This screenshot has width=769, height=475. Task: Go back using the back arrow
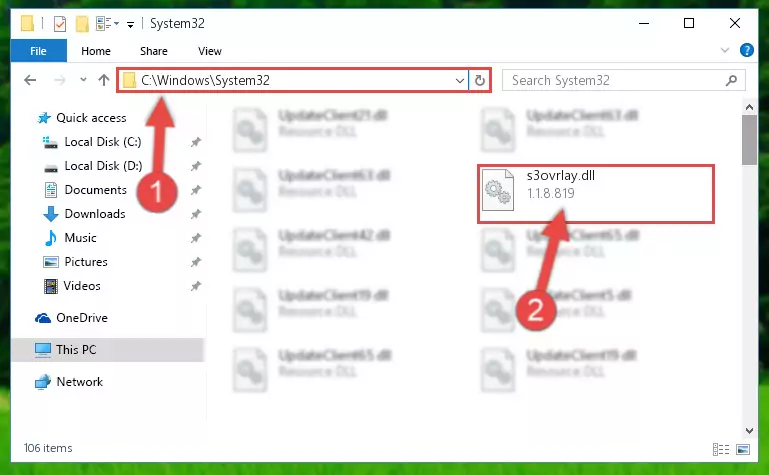click(x=30, y=80)
